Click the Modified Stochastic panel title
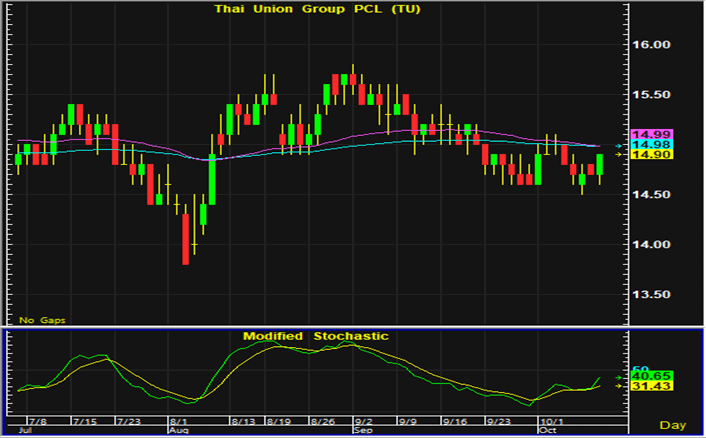706x438 pixels. point(315,336)
